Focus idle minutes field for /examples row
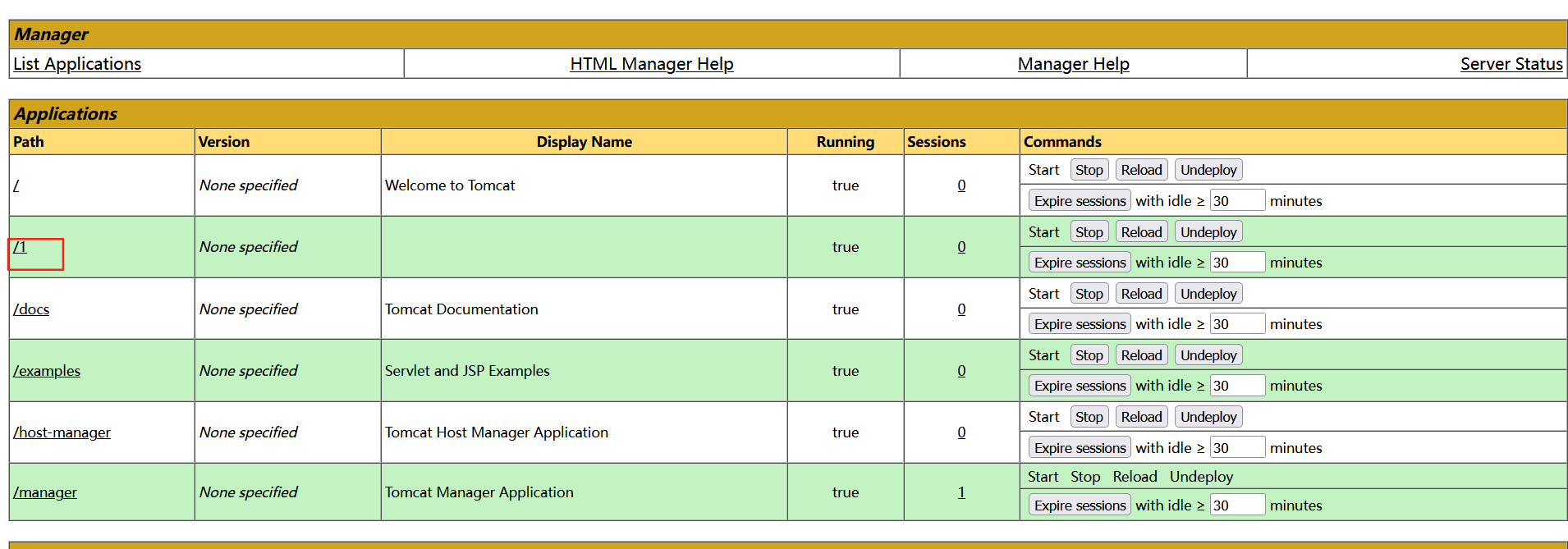1568x549 pixels. coord(1237,386)
